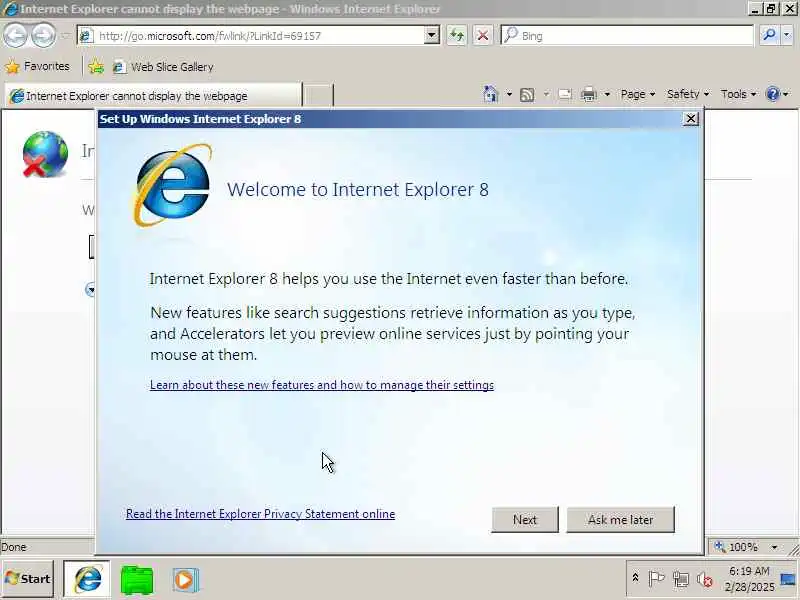Click the zoom level 100% button
800x600 pixels.
click(737, 547)
